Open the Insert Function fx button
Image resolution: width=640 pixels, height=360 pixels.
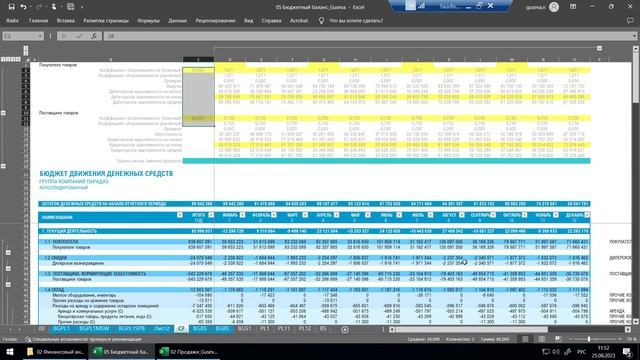point(93,36)
